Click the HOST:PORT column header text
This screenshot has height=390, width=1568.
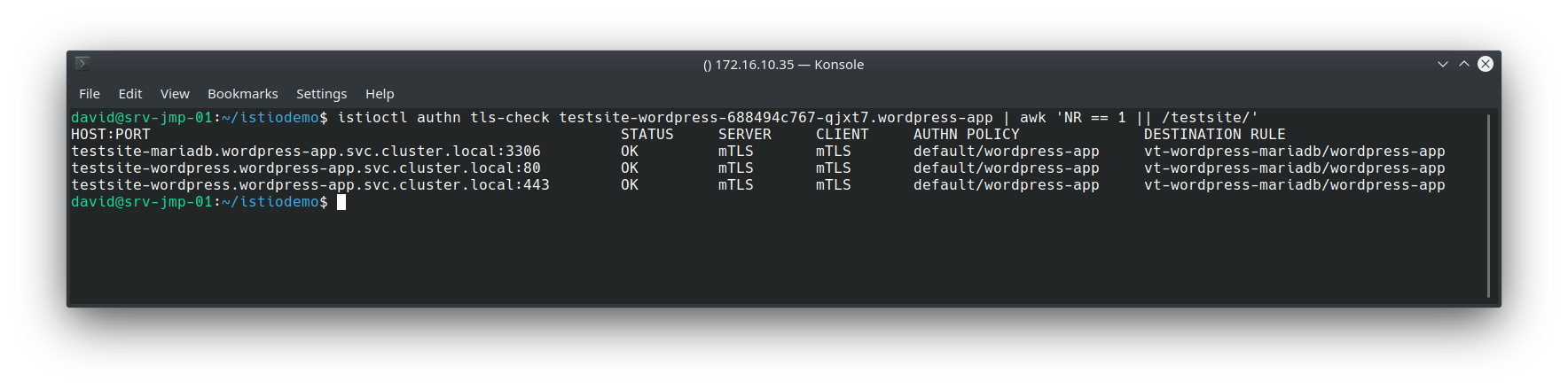pos(111,135)
